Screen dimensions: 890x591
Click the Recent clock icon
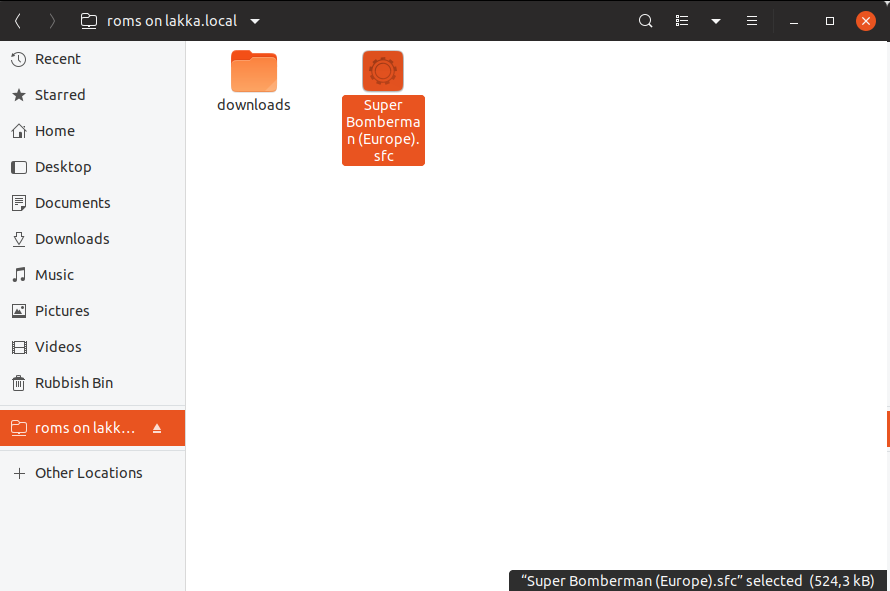[19, 59]
